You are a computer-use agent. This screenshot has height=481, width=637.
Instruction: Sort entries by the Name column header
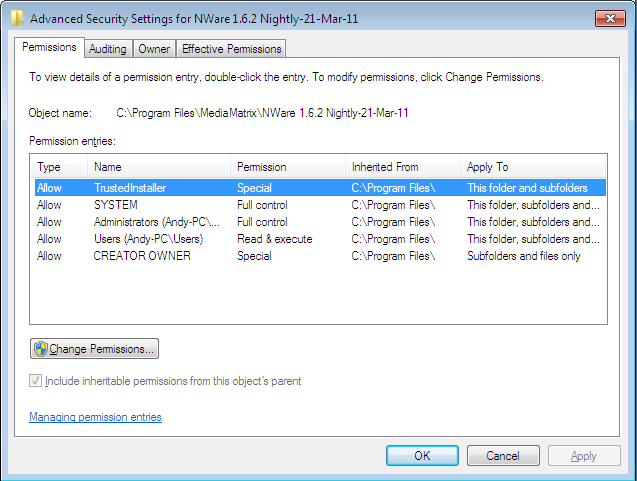[159, 167]
